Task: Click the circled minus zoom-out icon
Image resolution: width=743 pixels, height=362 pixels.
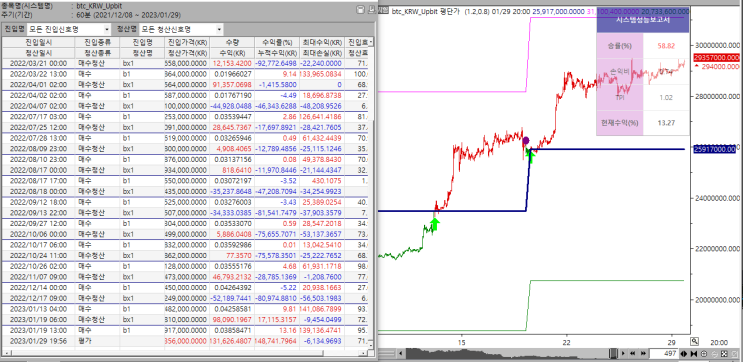Action: (714, 354)
